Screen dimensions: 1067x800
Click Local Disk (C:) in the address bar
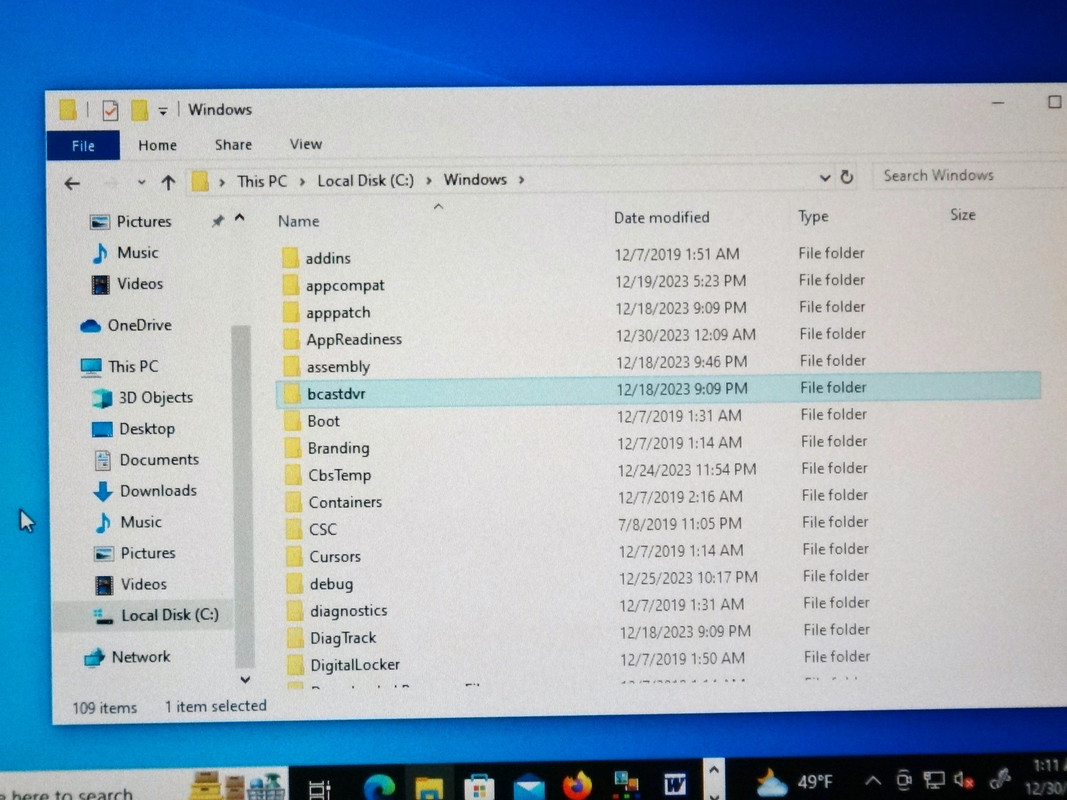pos(365,180)
